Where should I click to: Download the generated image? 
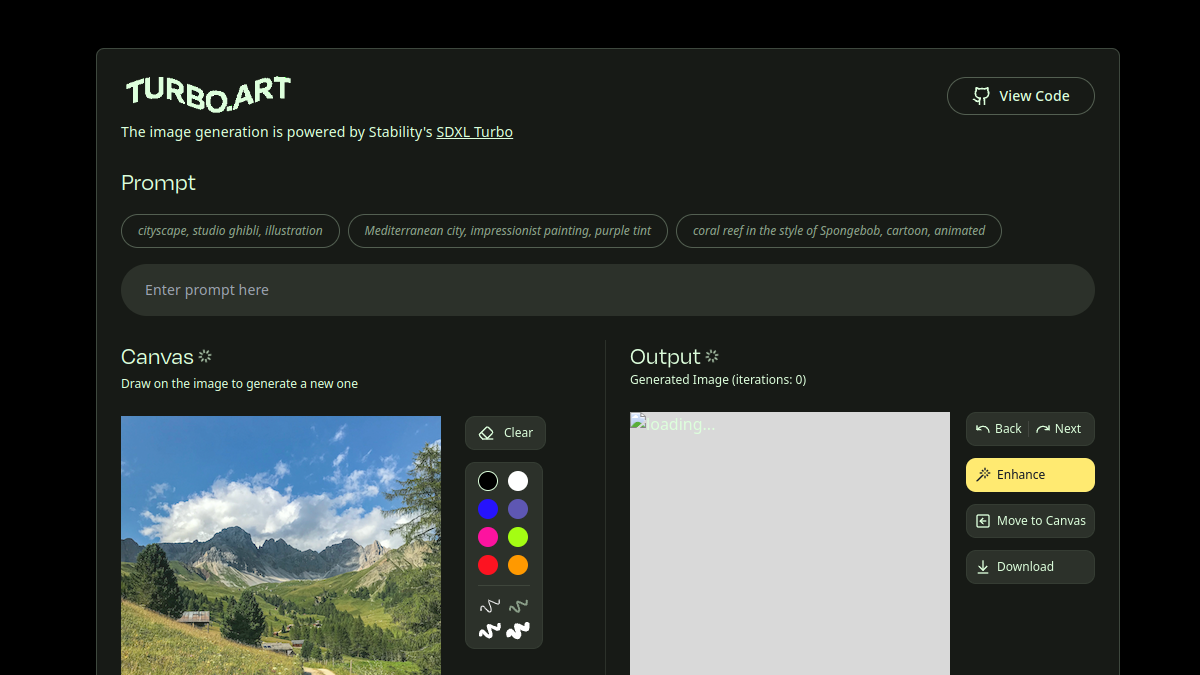click(1030, 567)
